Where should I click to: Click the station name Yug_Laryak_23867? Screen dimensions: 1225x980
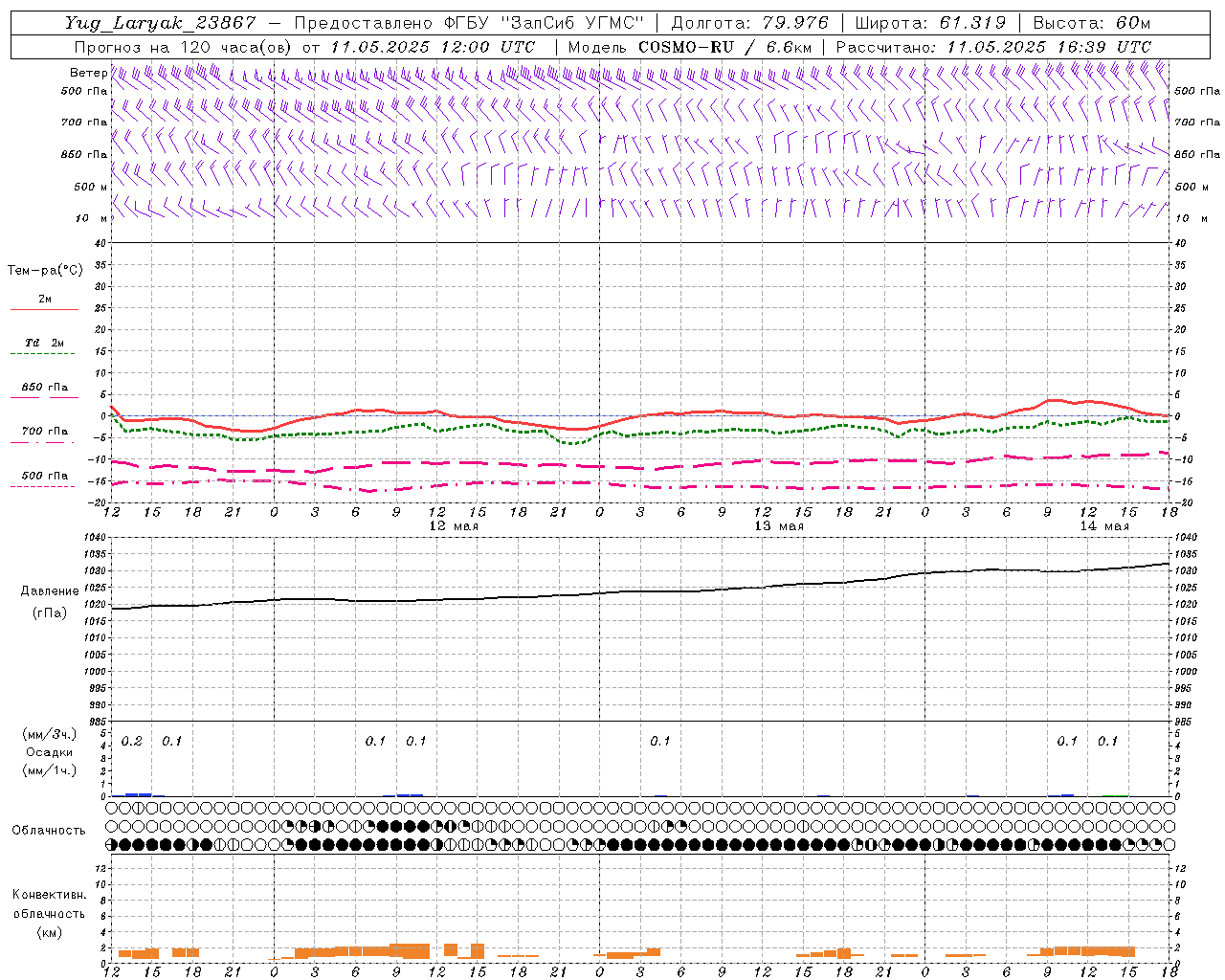160,23
